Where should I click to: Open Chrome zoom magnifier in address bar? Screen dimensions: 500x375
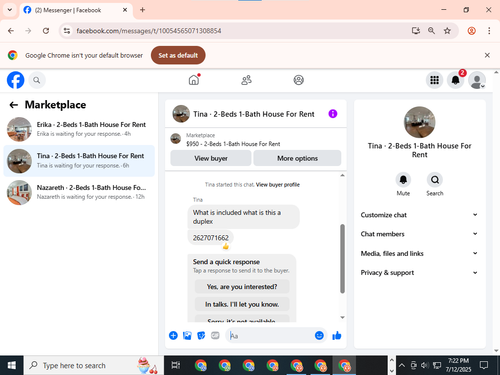(431, 31)
